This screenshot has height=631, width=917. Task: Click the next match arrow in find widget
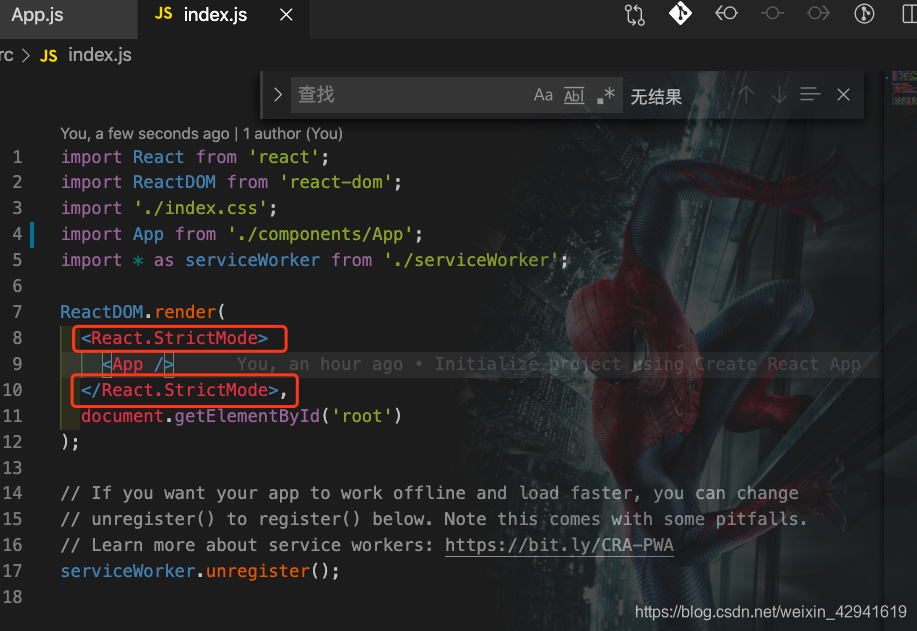(778, 95)
